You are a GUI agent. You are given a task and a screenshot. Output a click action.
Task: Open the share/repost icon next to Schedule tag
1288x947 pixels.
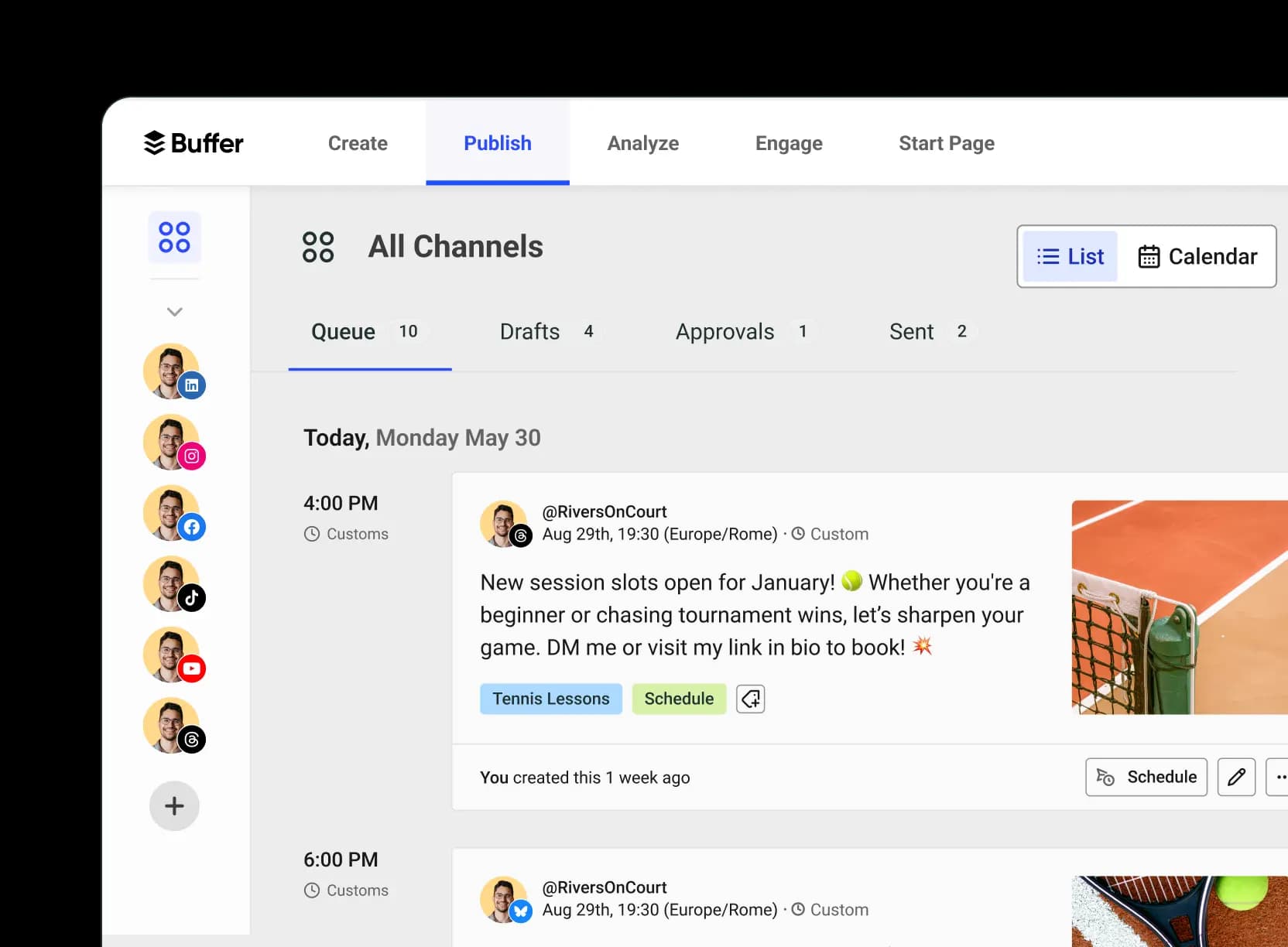pyautogui.click(x=749, y=699)
